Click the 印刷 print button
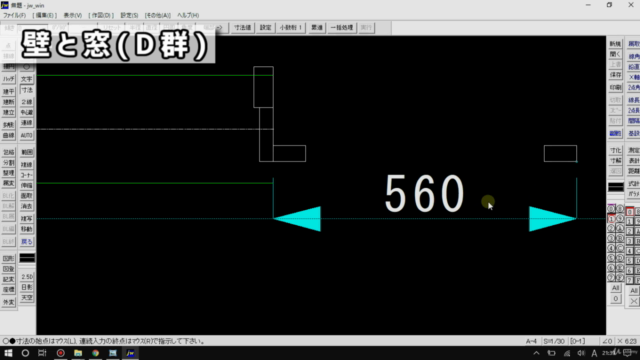The width and height of the screenshot is (640, 360). pos(615,87)
